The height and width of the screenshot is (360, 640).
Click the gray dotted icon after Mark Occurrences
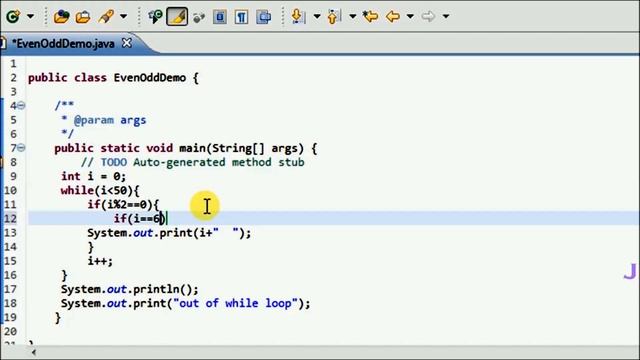tap(199, 17)
